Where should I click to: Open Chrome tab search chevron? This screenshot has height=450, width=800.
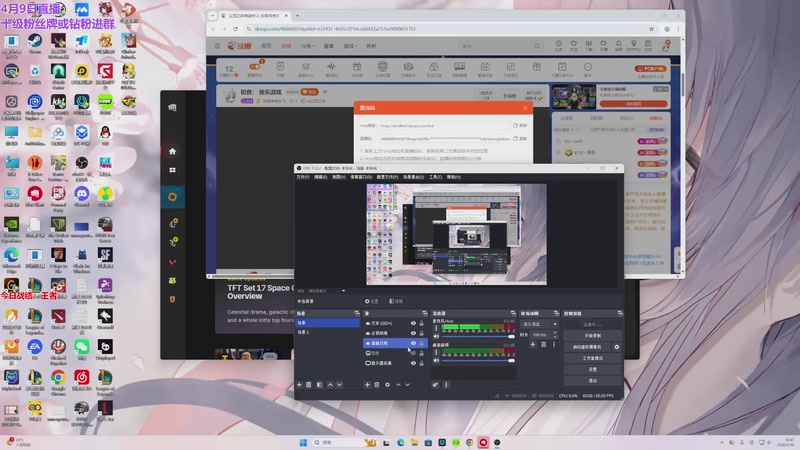(x=213, y=16)
